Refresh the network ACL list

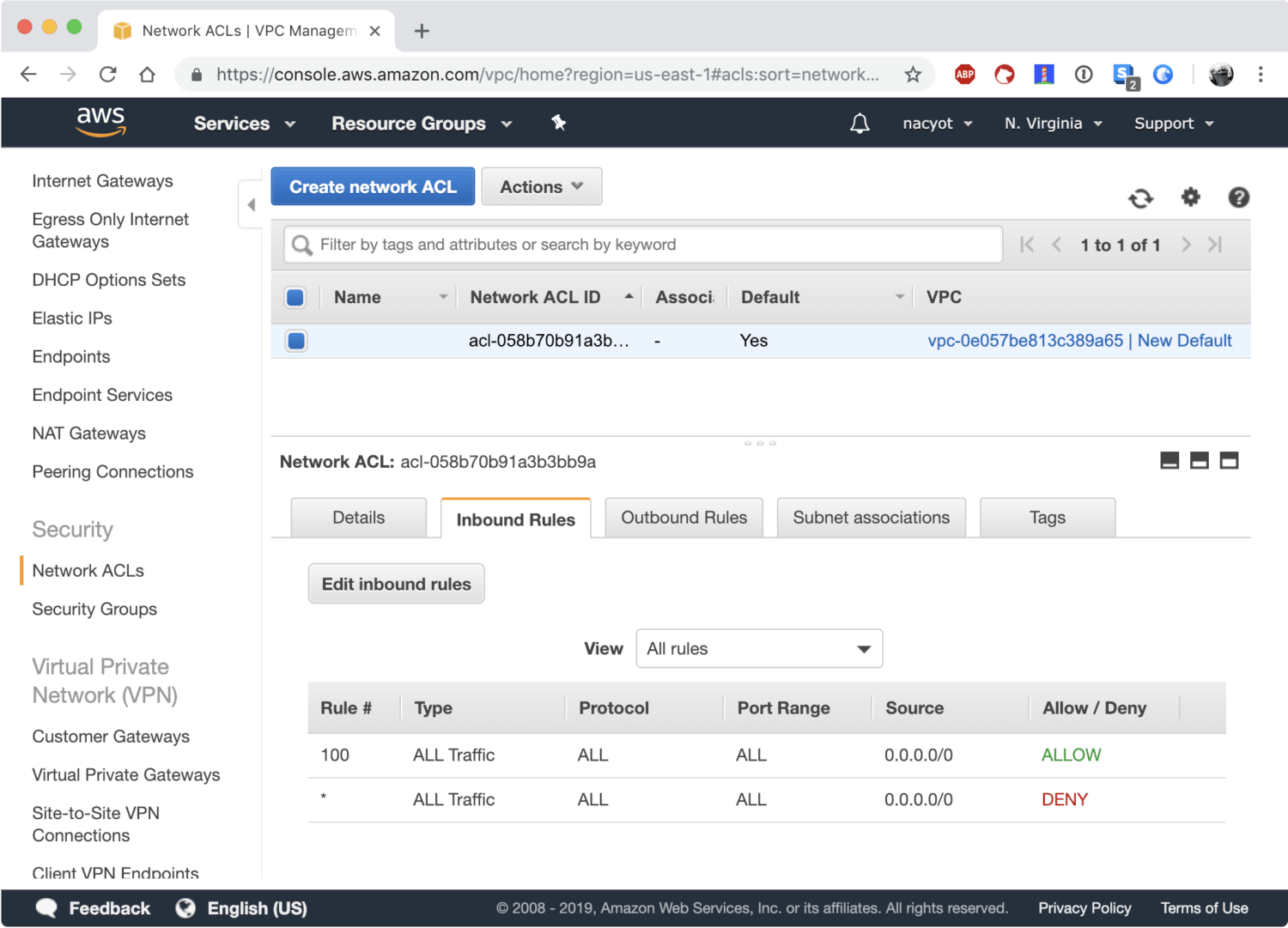coord(1140,198)
